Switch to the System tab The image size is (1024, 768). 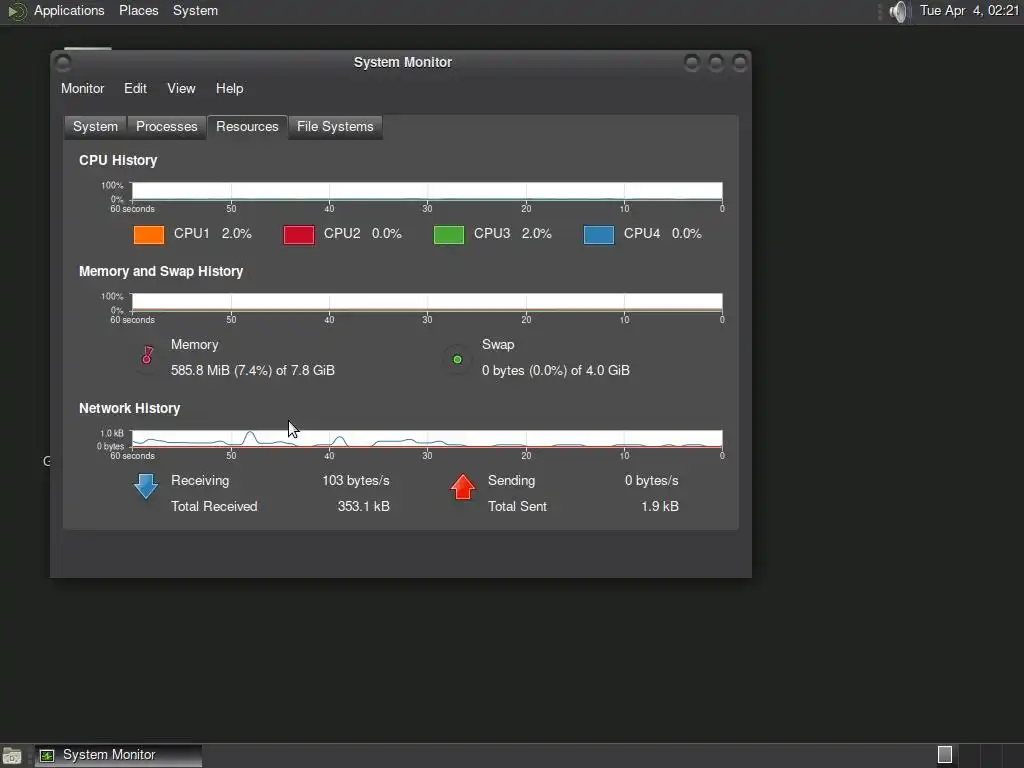pos(95,127)
